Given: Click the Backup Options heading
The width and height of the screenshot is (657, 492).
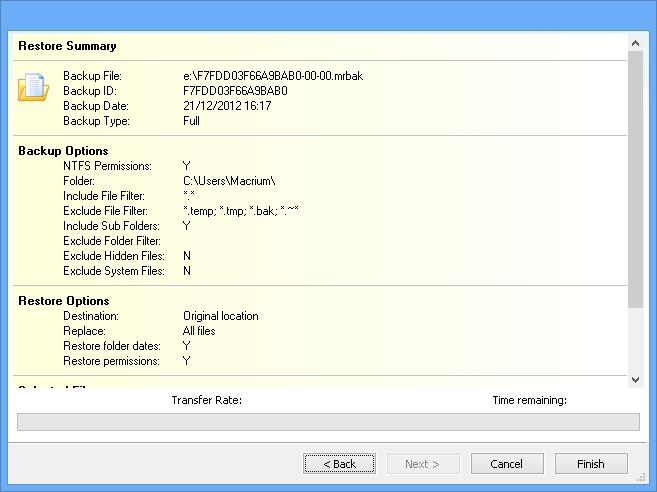Looking at the screenshot, I should tap(63, 151).
